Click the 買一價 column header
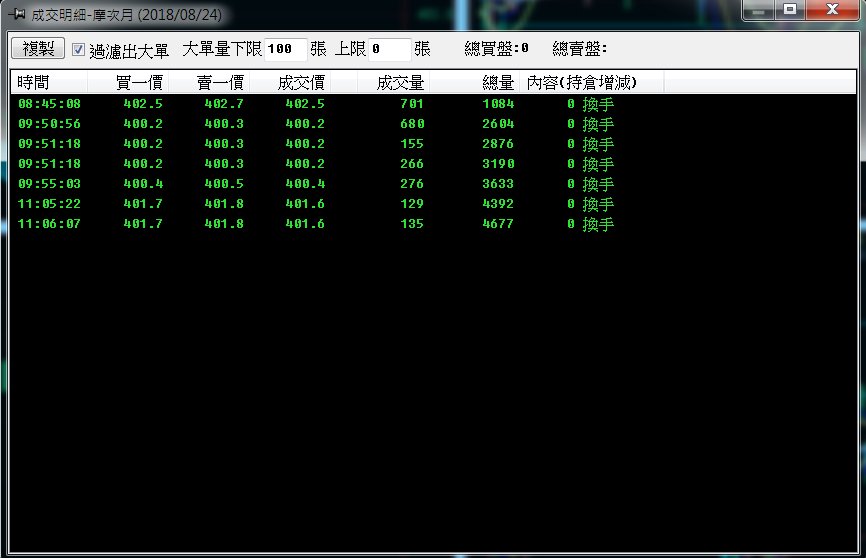866x558 pixels. (128, 82)
